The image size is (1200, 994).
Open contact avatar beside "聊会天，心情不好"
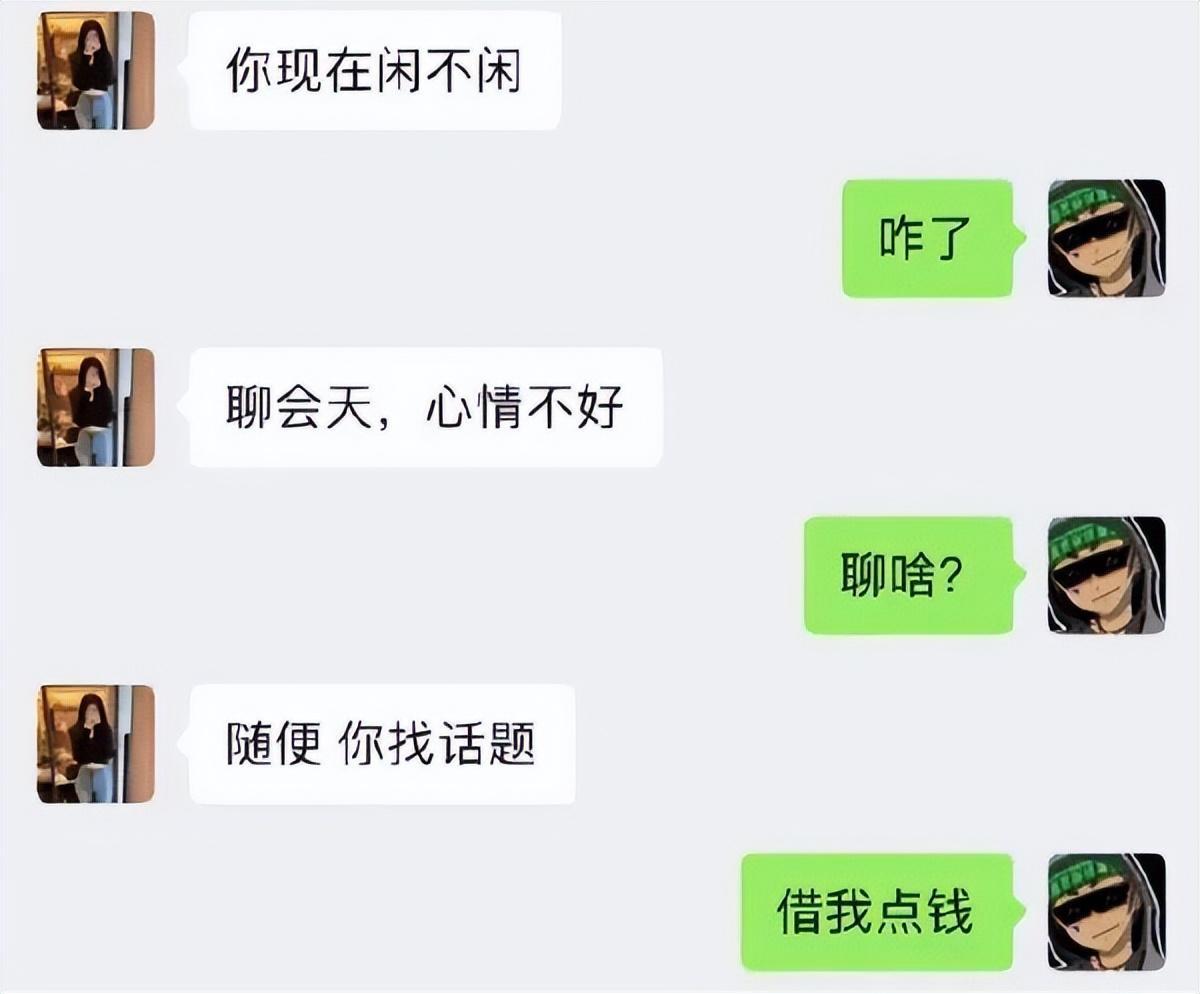(96, 407)
